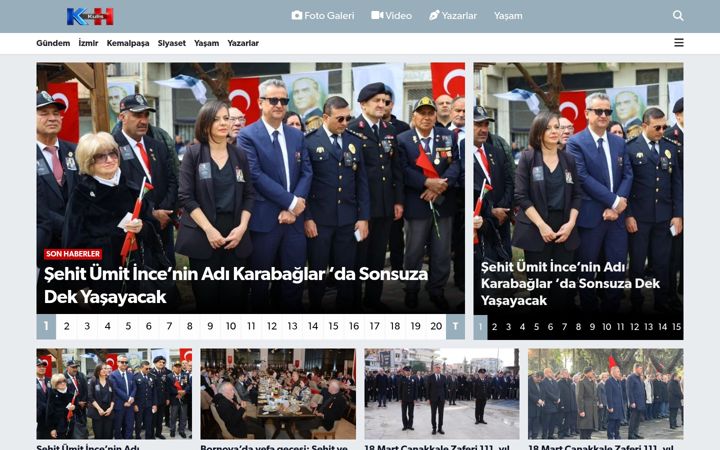Image resolution: width=720 pixels, height=450 pixels.
Task: Select slide 5 in main slider pagination
Action: tap(128, 326)
